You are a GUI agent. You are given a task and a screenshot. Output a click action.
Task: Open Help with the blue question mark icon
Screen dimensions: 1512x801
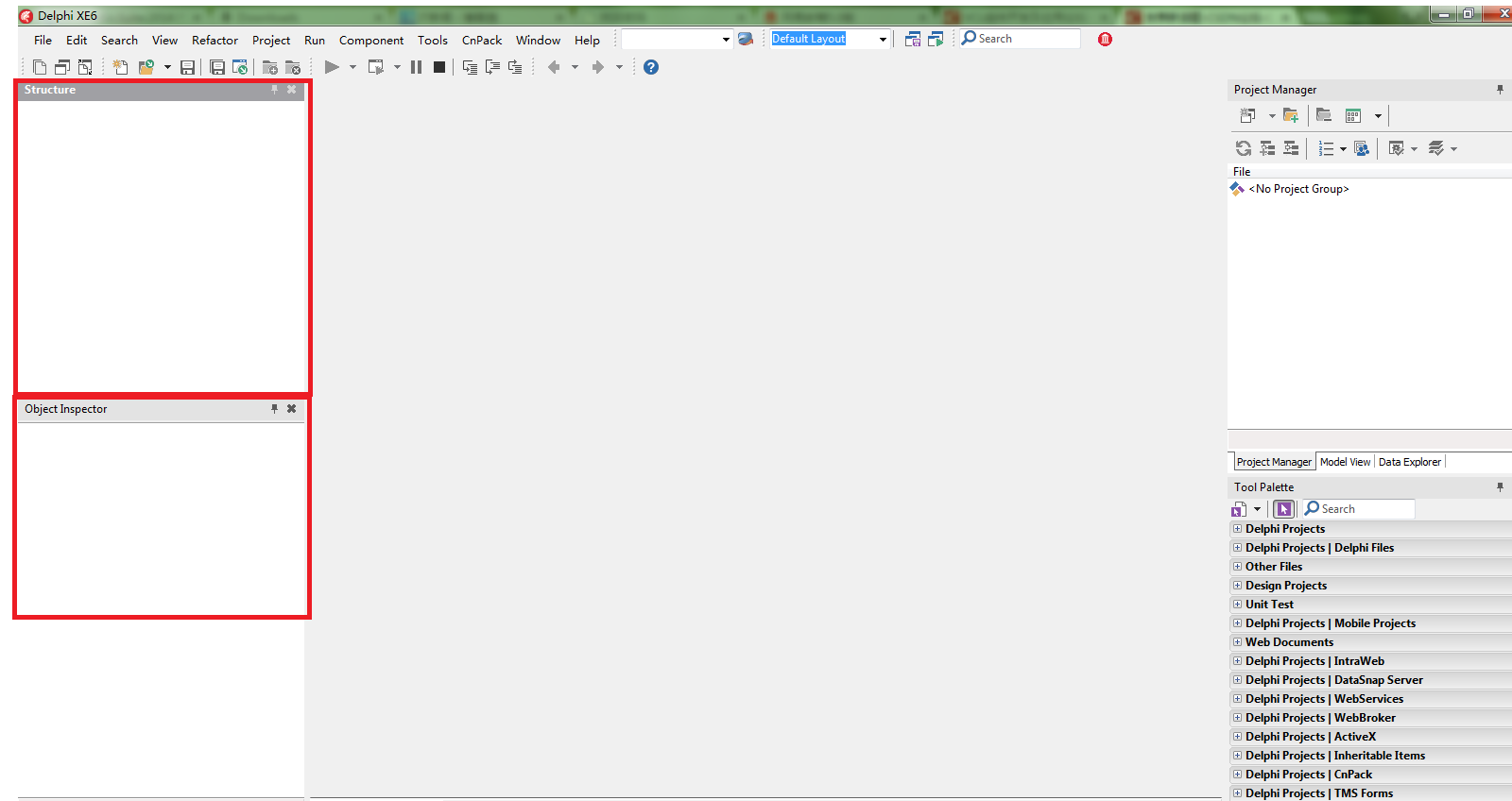pyautogui.click(x=651, y=67)
